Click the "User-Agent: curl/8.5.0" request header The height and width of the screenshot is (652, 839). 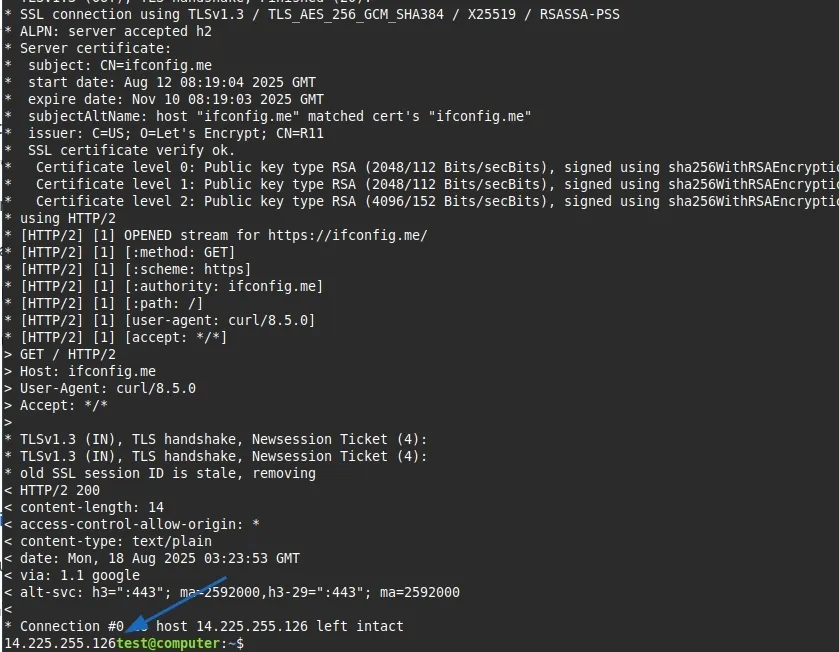[x=108, y=388]
